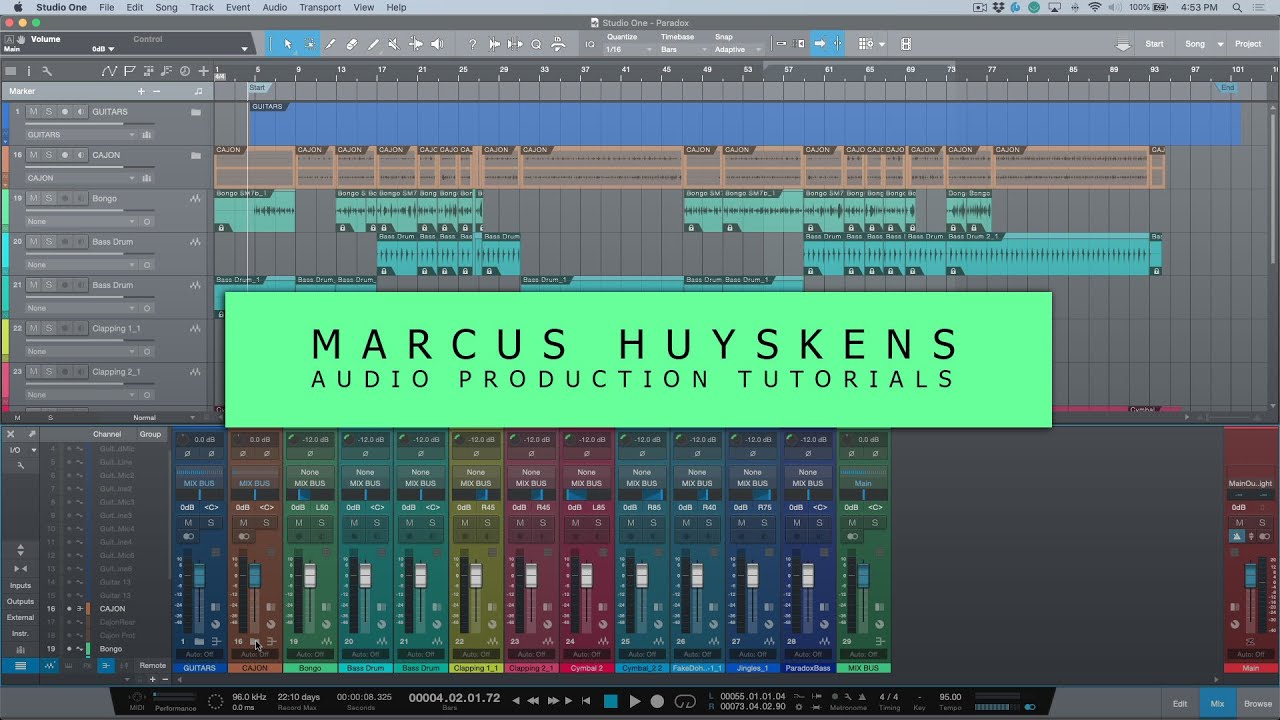The image size is (1280, 720).
Task: Open the inspector 'i' icon
Action: 28,71
